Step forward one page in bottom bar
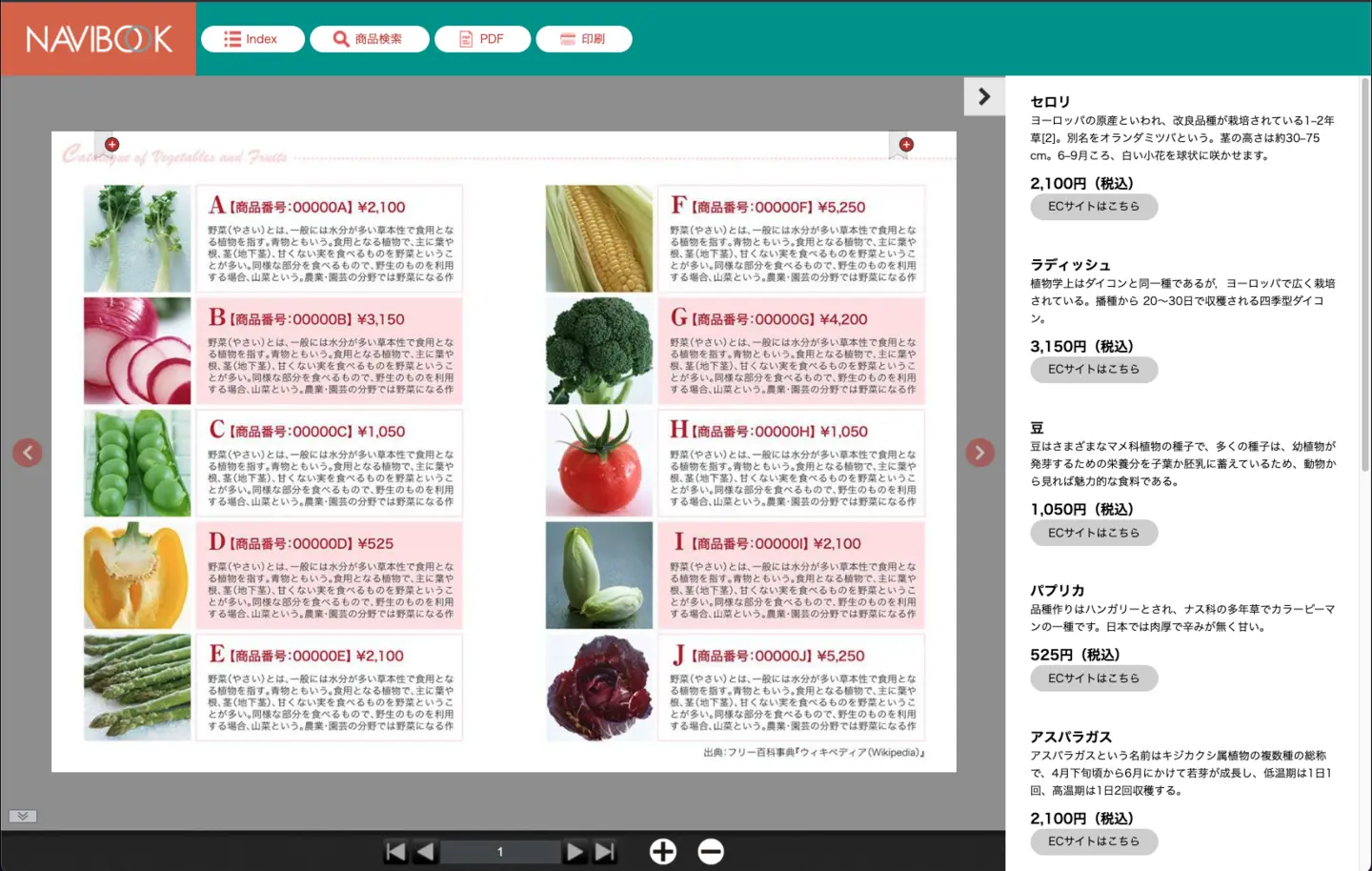 [x=575, y=851]
